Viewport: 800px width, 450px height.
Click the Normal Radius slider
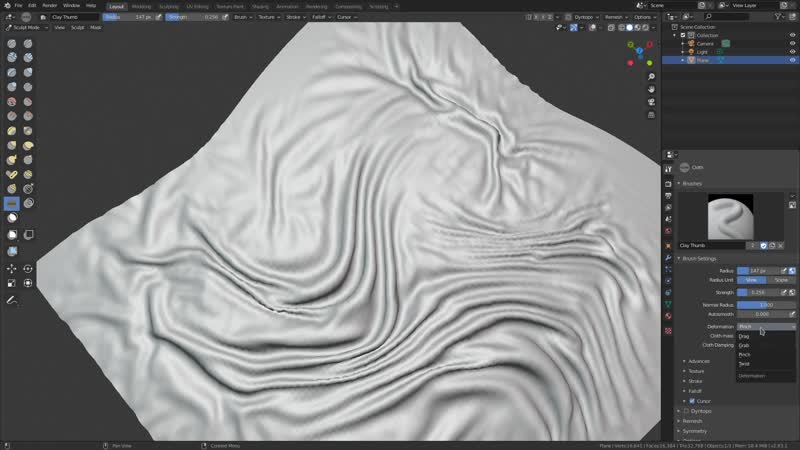766,305
